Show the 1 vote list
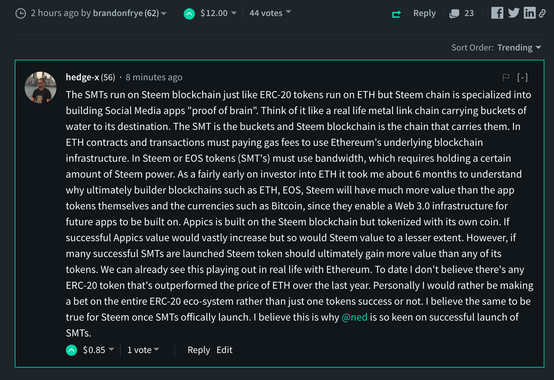 click(x=143, y=350)
